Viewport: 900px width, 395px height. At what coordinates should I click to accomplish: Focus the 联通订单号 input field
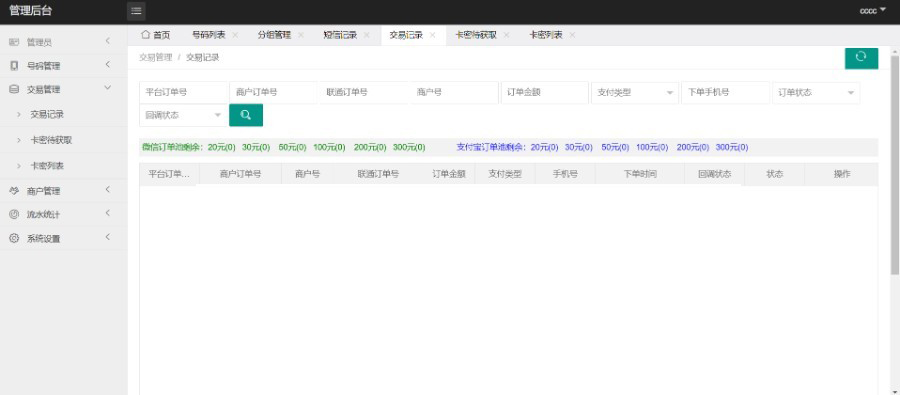click(x=364, y=92)
